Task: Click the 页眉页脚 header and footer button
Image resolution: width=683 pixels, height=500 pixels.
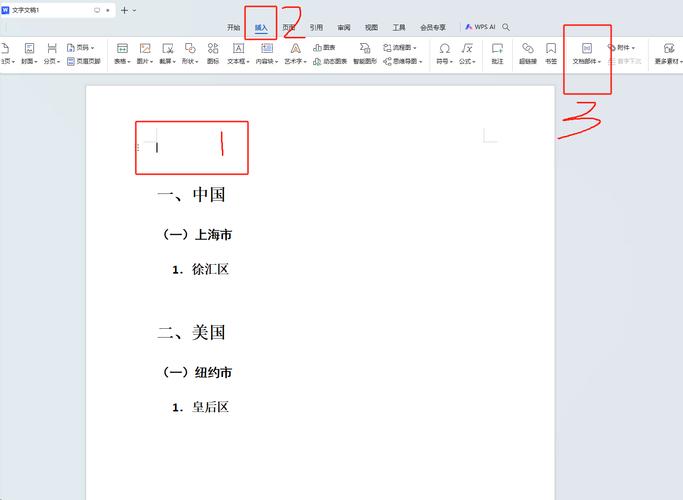Action: click(x=84, y=61)
